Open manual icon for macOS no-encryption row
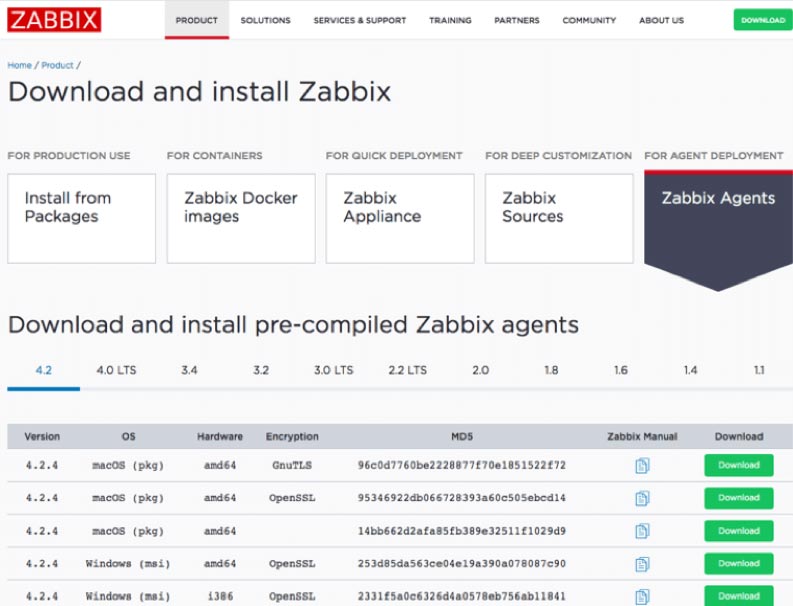Viewport: 793px width, 606px height. 642,531
